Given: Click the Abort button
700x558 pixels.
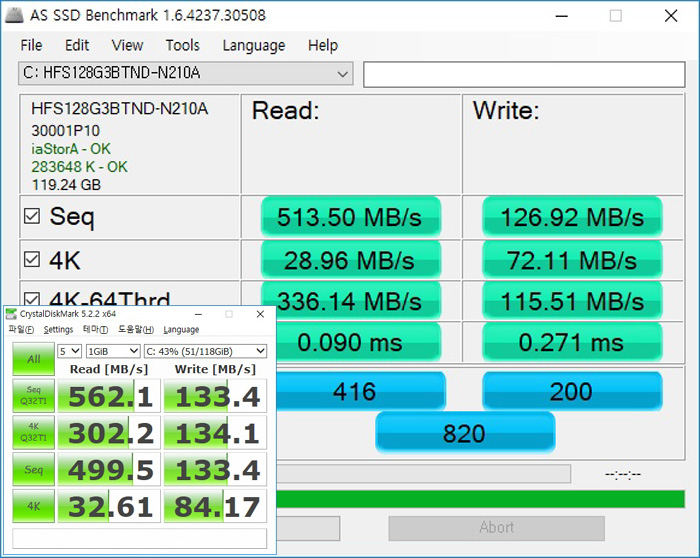Looking at the screenshot, I should tap(496, 528).
